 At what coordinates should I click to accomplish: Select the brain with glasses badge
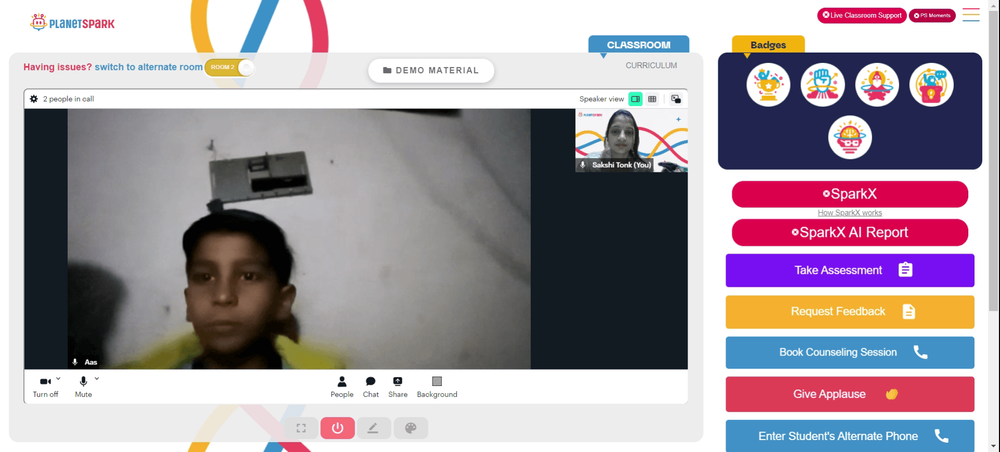(850, 137)
